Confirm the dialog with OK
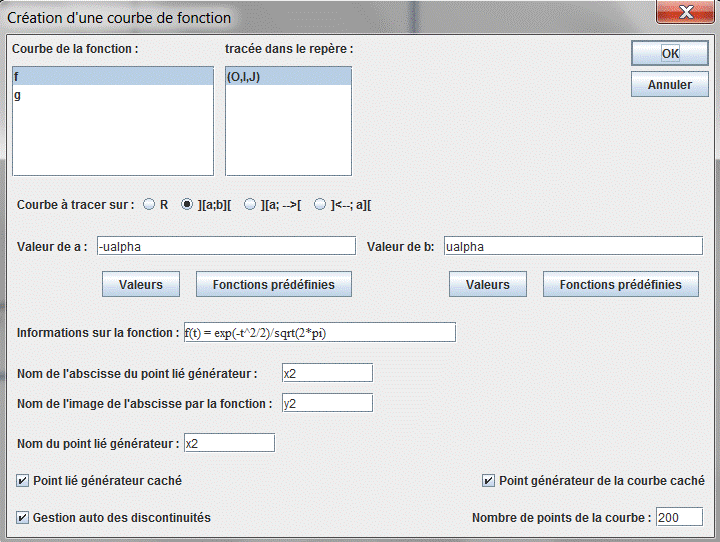 [x=669, y=53]
